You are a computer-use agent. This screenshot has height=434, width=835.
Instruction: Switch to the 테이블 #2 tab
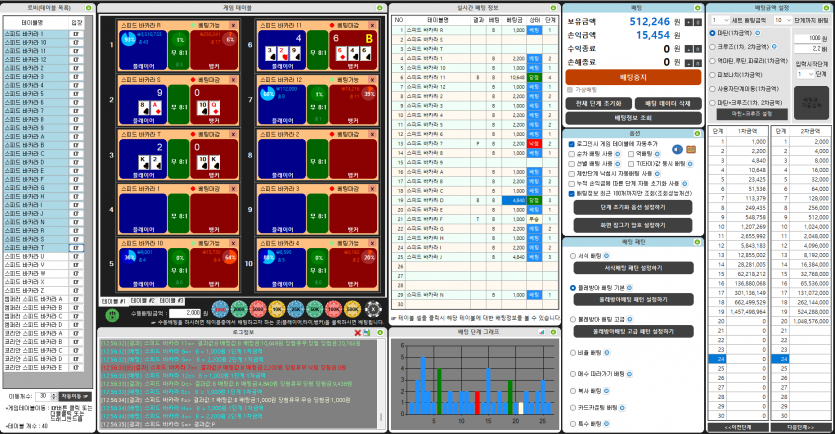144,300
